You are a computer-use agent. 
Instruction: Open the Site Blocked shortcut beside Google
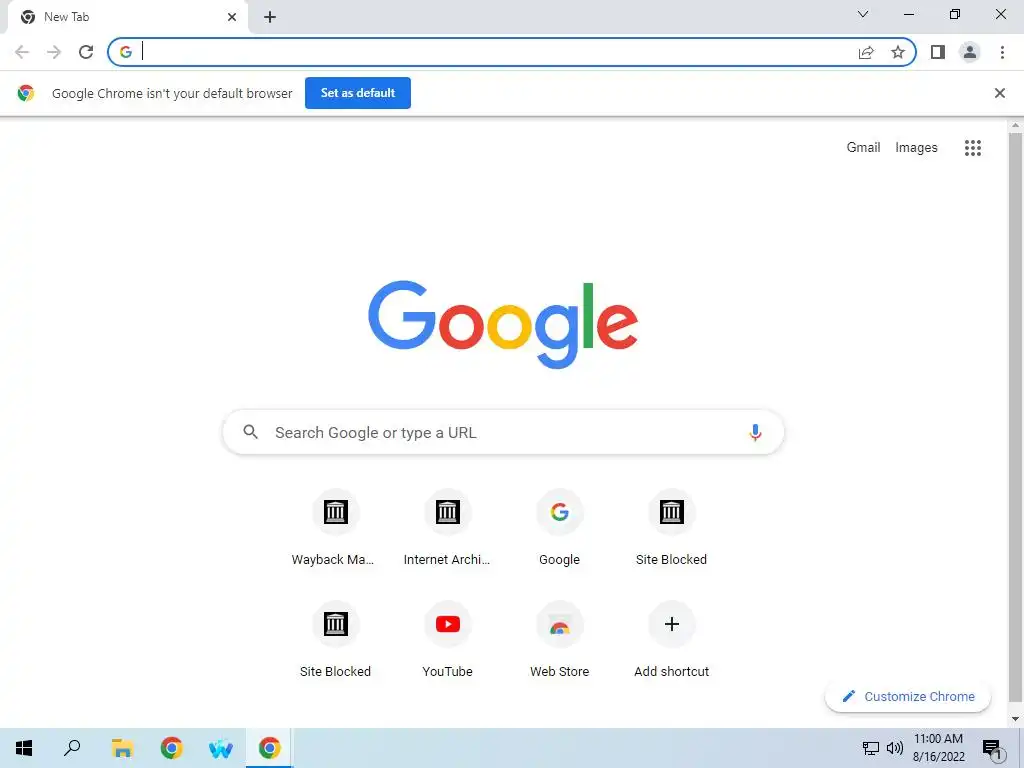click(671, 527)
